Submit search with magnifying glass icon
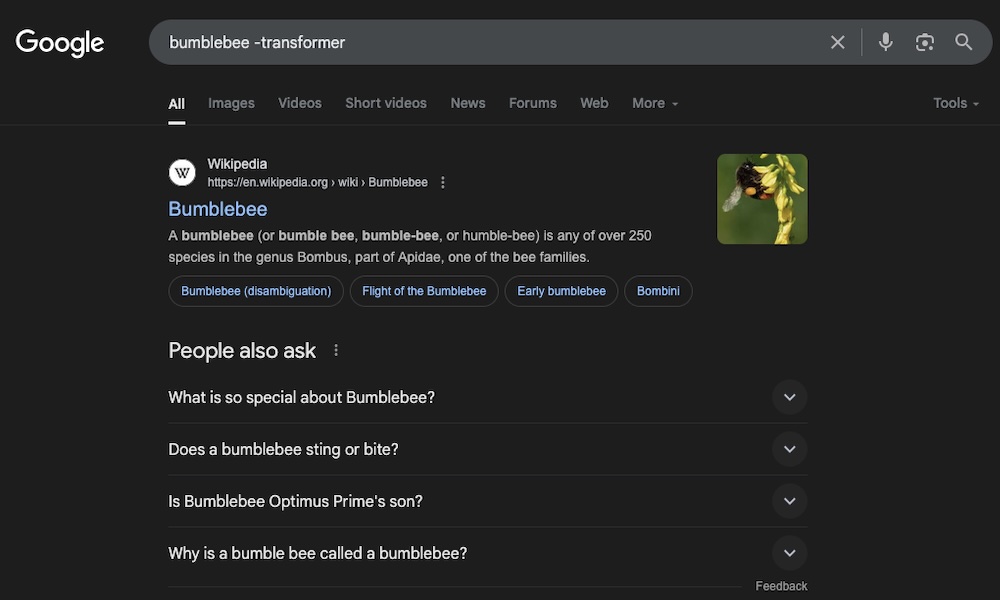 click(x=963, y=42)
